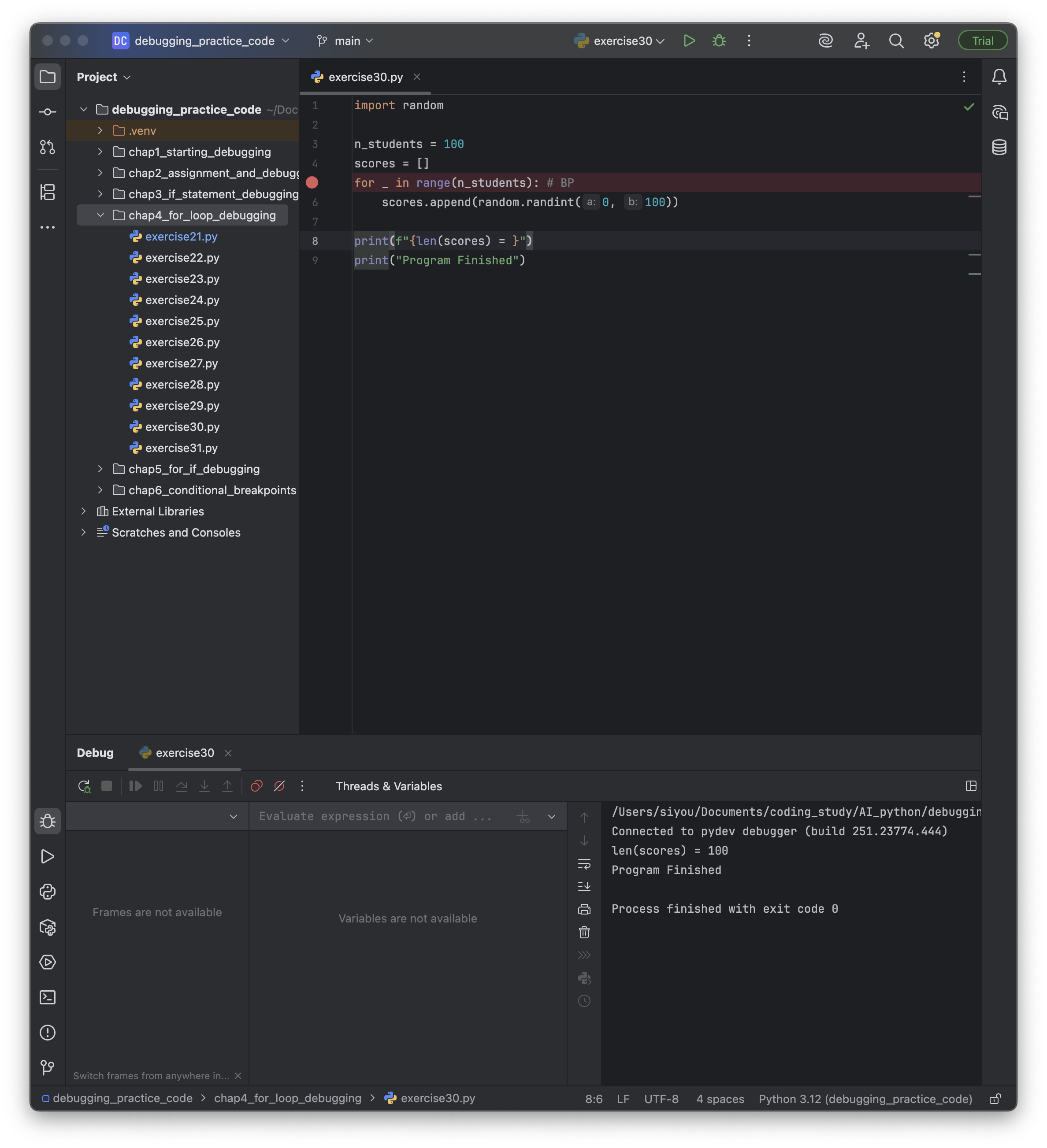
Task: Open Services tool window
Action: click(x=47, y=963)
